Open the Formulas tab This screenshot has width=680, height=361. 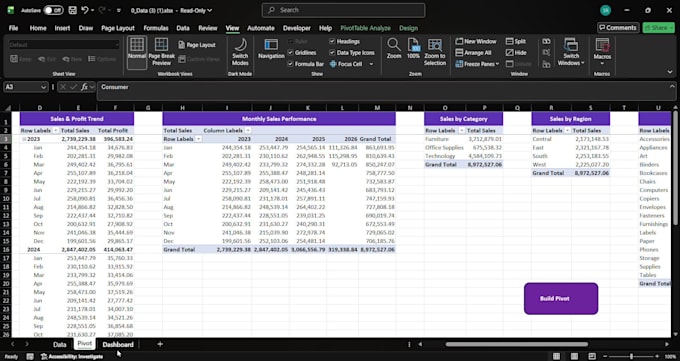[156, 28]
